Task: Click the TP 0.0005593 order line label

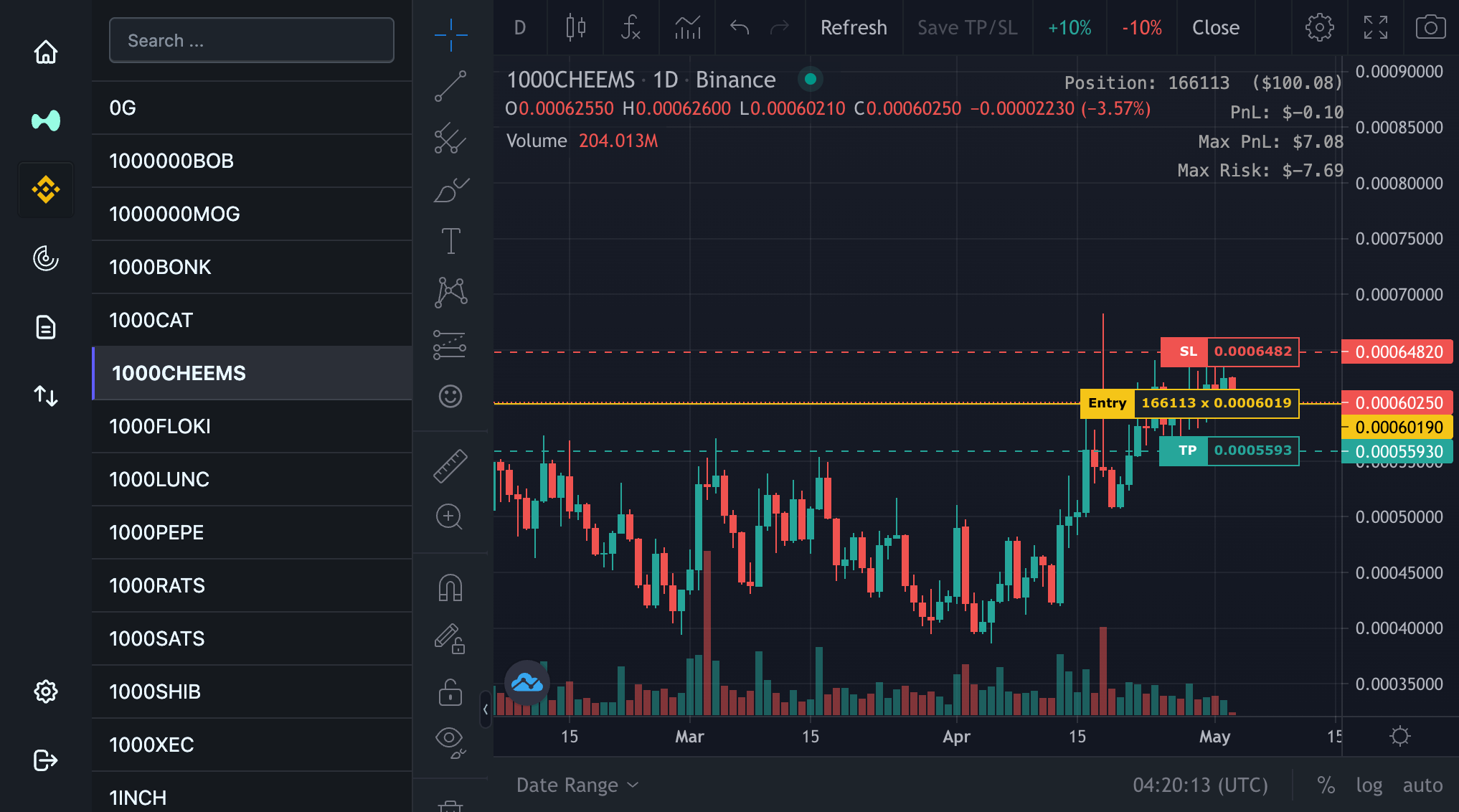Action: point(1229,450)
